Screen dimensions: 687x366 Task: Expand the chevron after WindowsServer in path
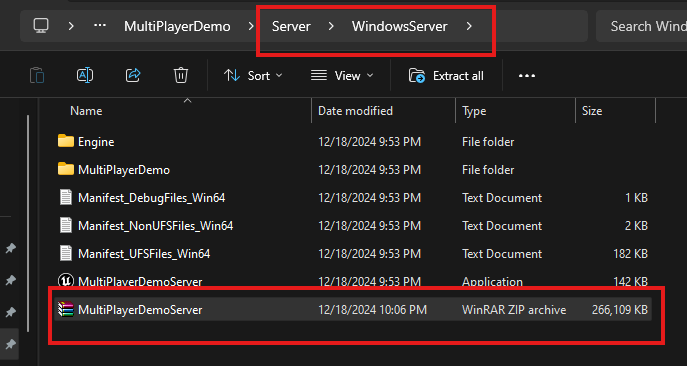(469, 26)
